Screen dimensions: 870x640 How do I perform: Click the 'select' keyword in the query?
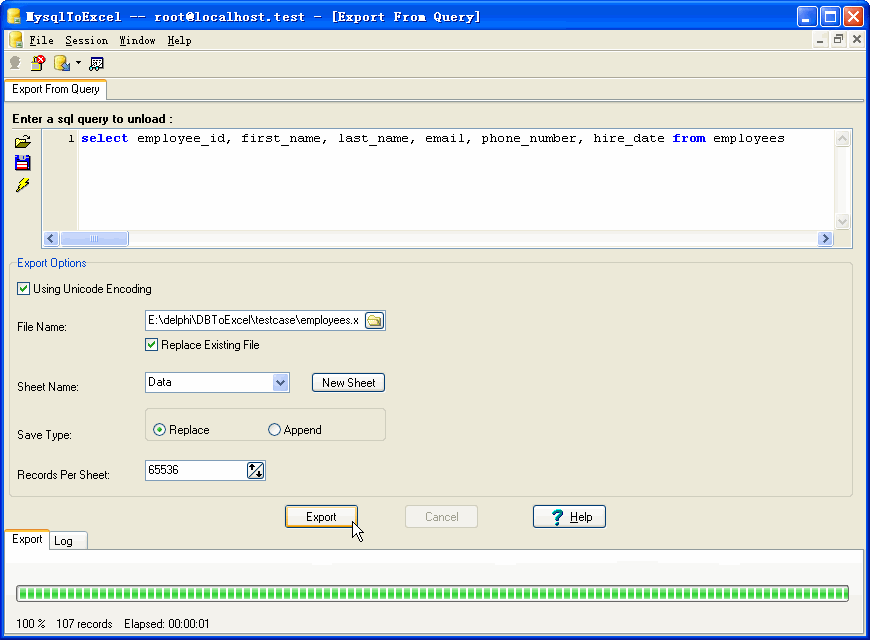(105, 138)
